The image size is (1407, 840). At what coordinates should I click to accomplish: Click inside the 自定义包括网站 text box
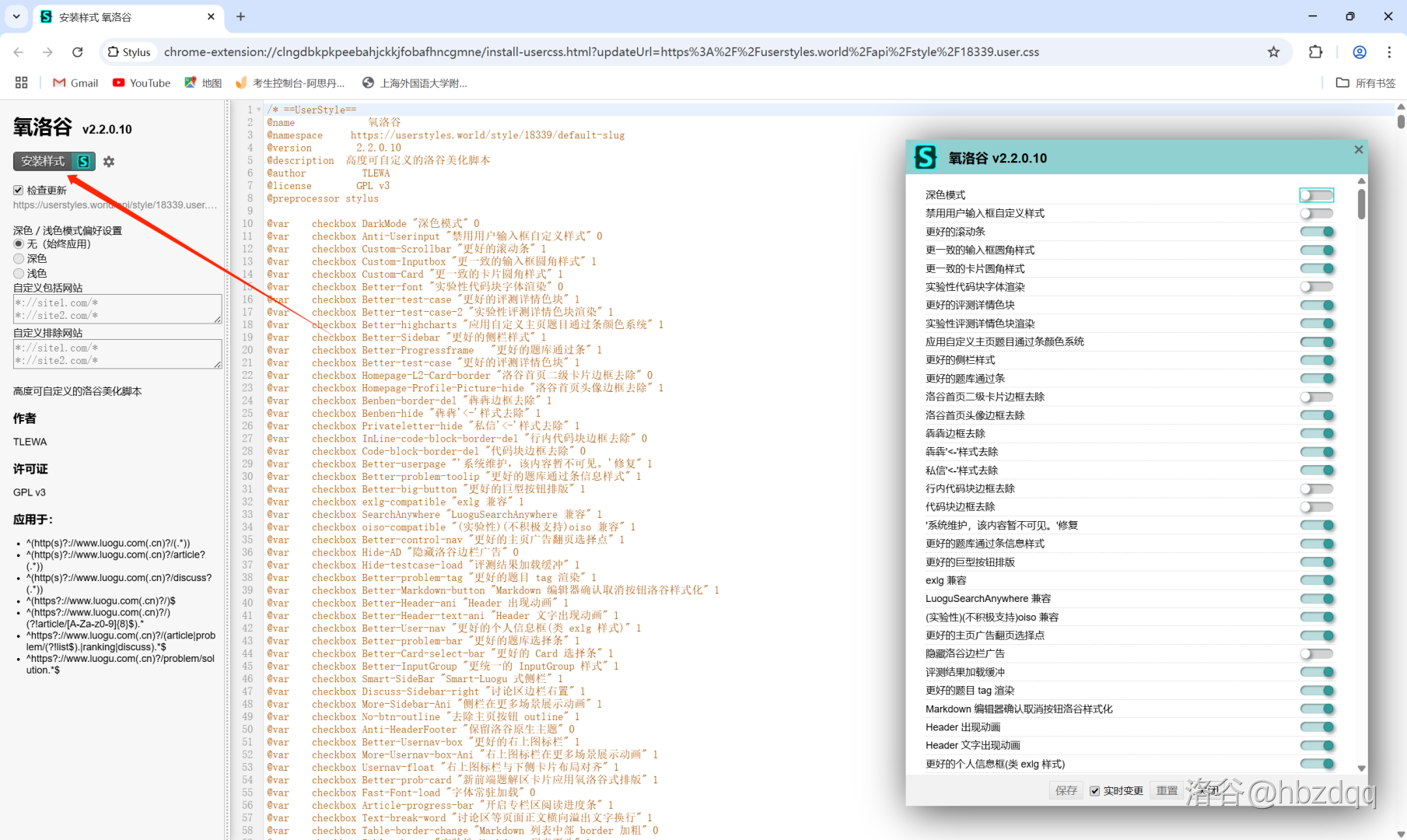coord(117,309)
